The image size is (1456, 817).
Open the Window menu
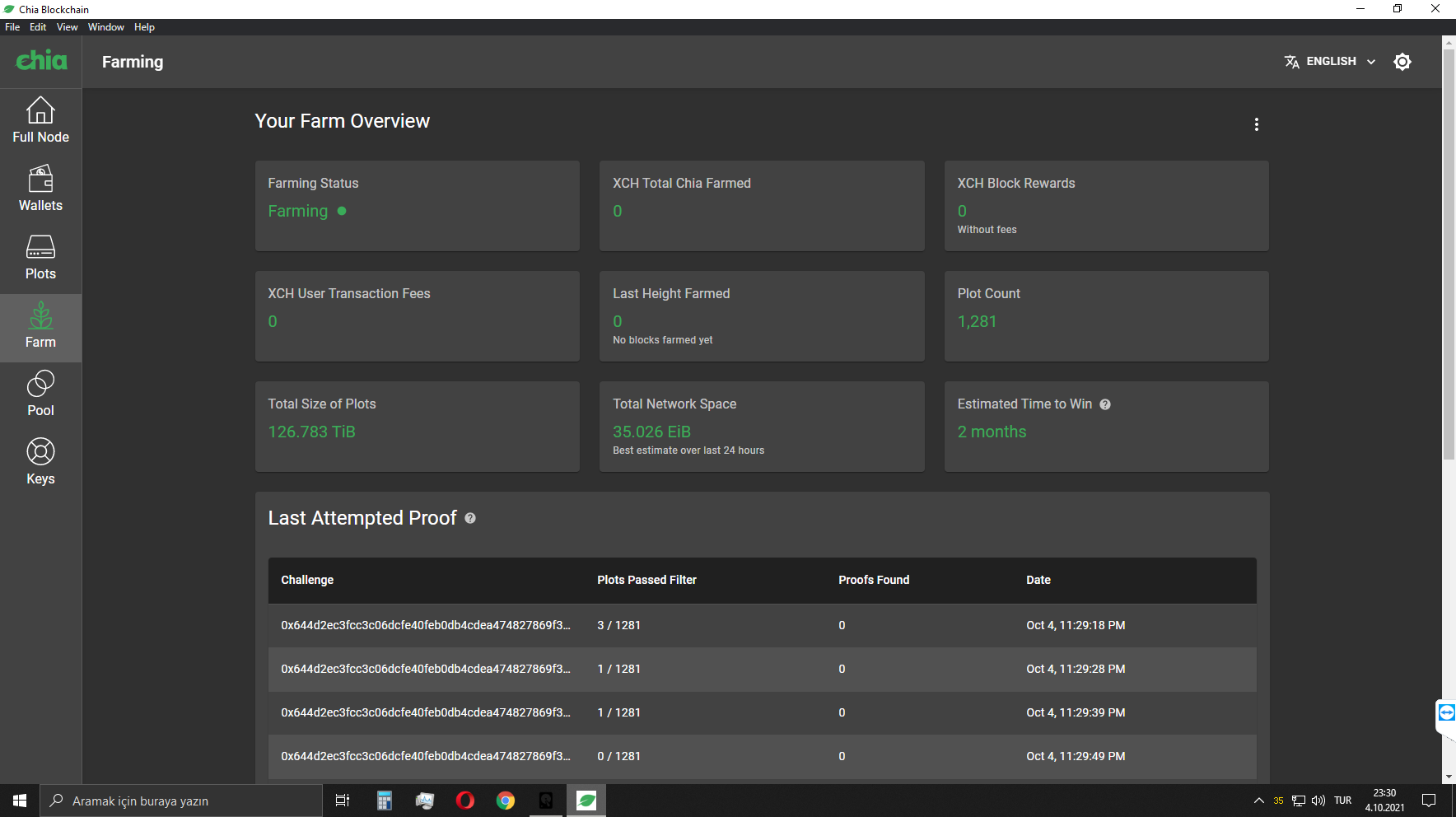(x=106, y=27)
